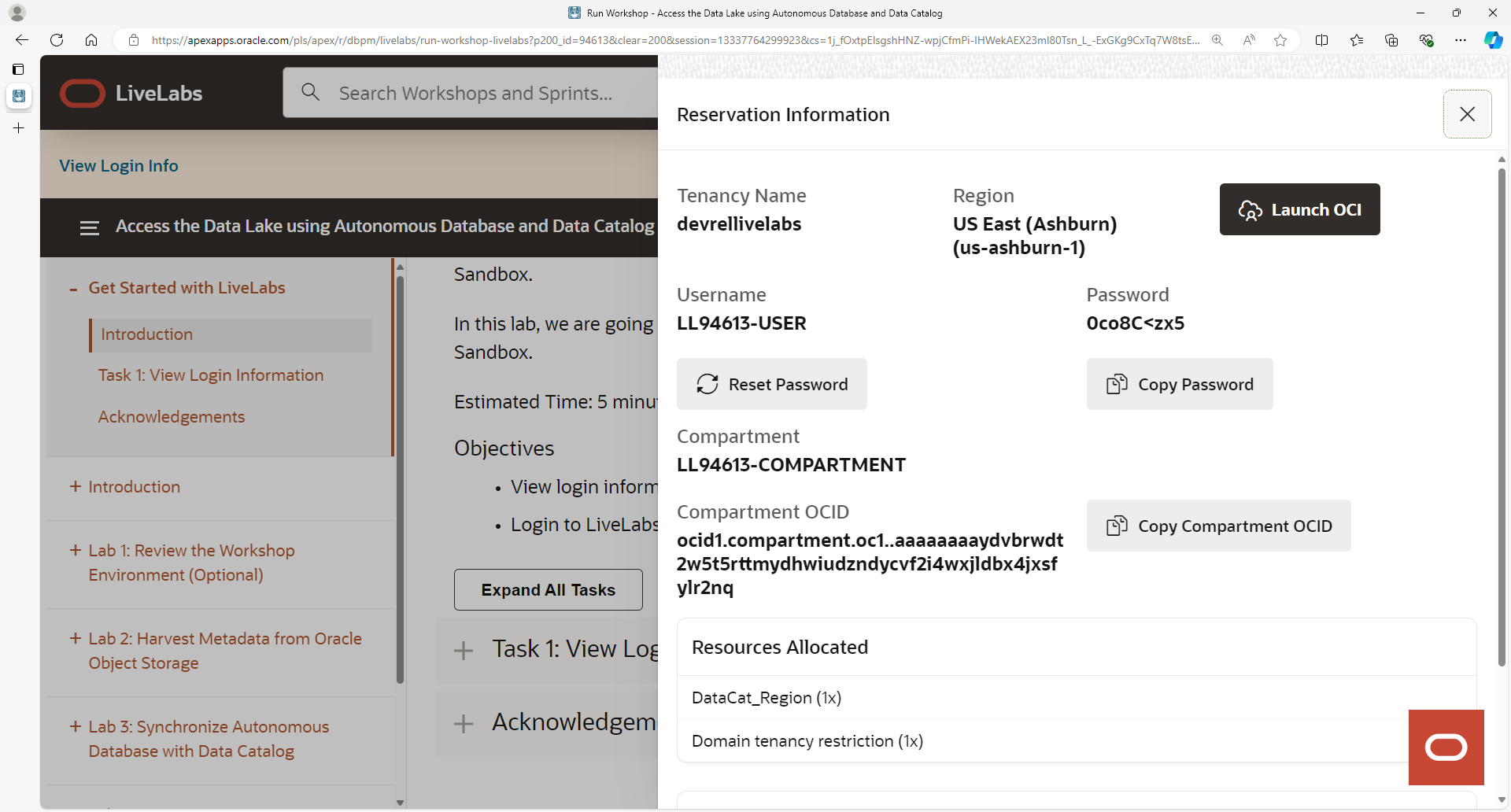Click the compartment OCID value text
Screen dimensions: 1511x812
[870, 564]
